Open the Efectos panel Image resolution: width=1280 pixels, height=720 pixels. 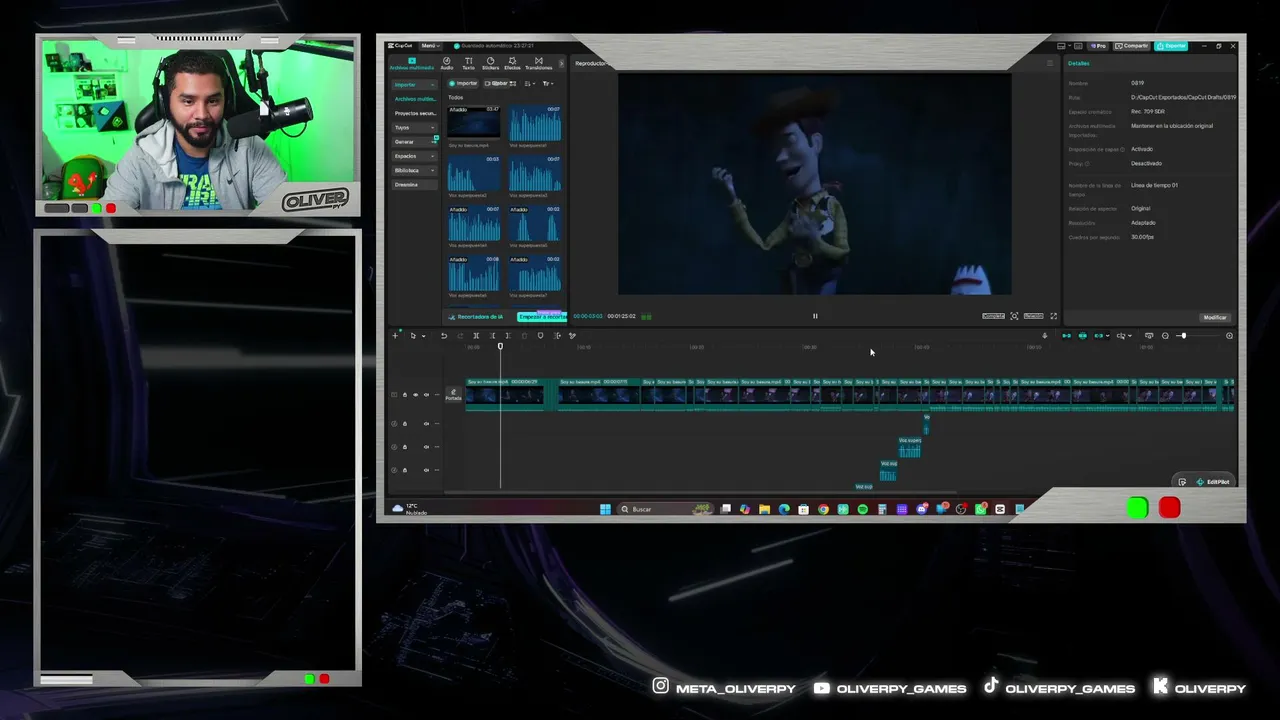tap(512, 63)
